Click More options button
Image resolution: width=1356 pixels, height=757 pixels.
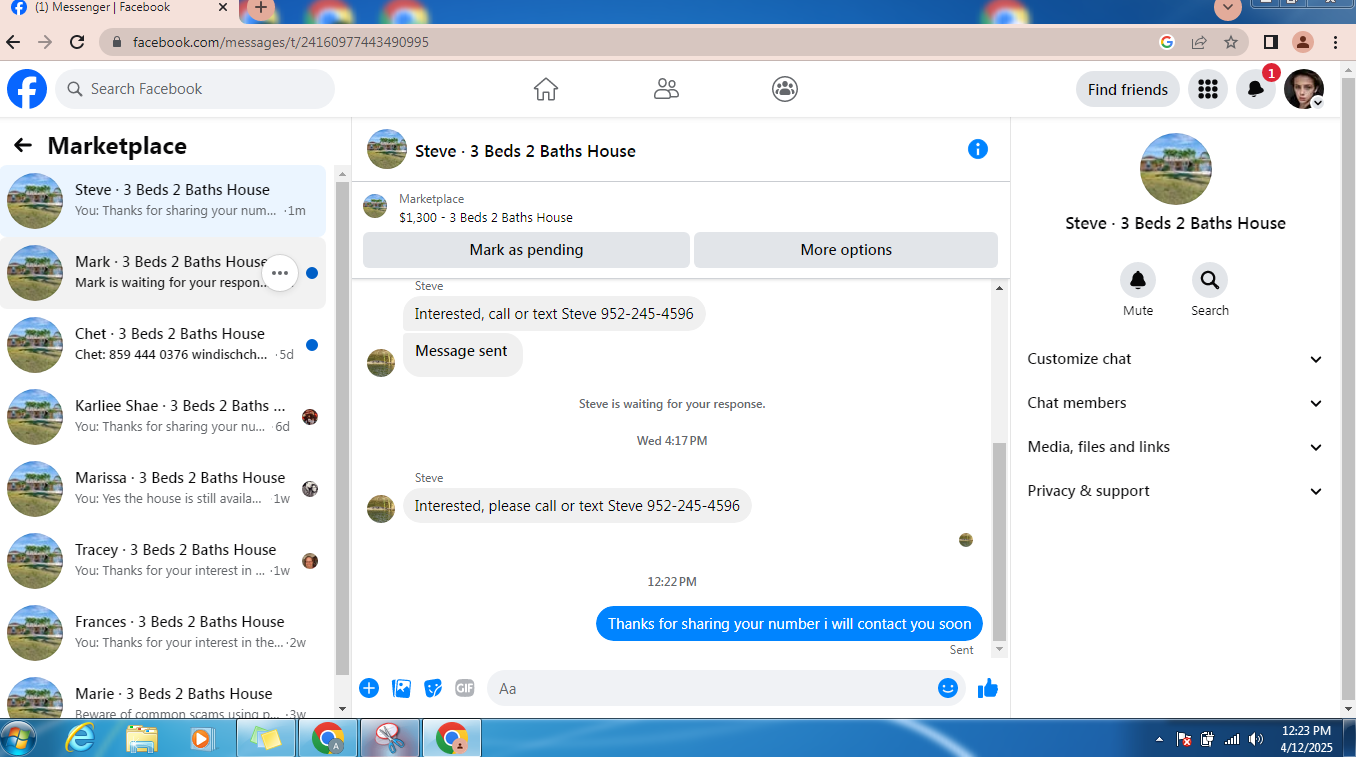click(846, 250)
